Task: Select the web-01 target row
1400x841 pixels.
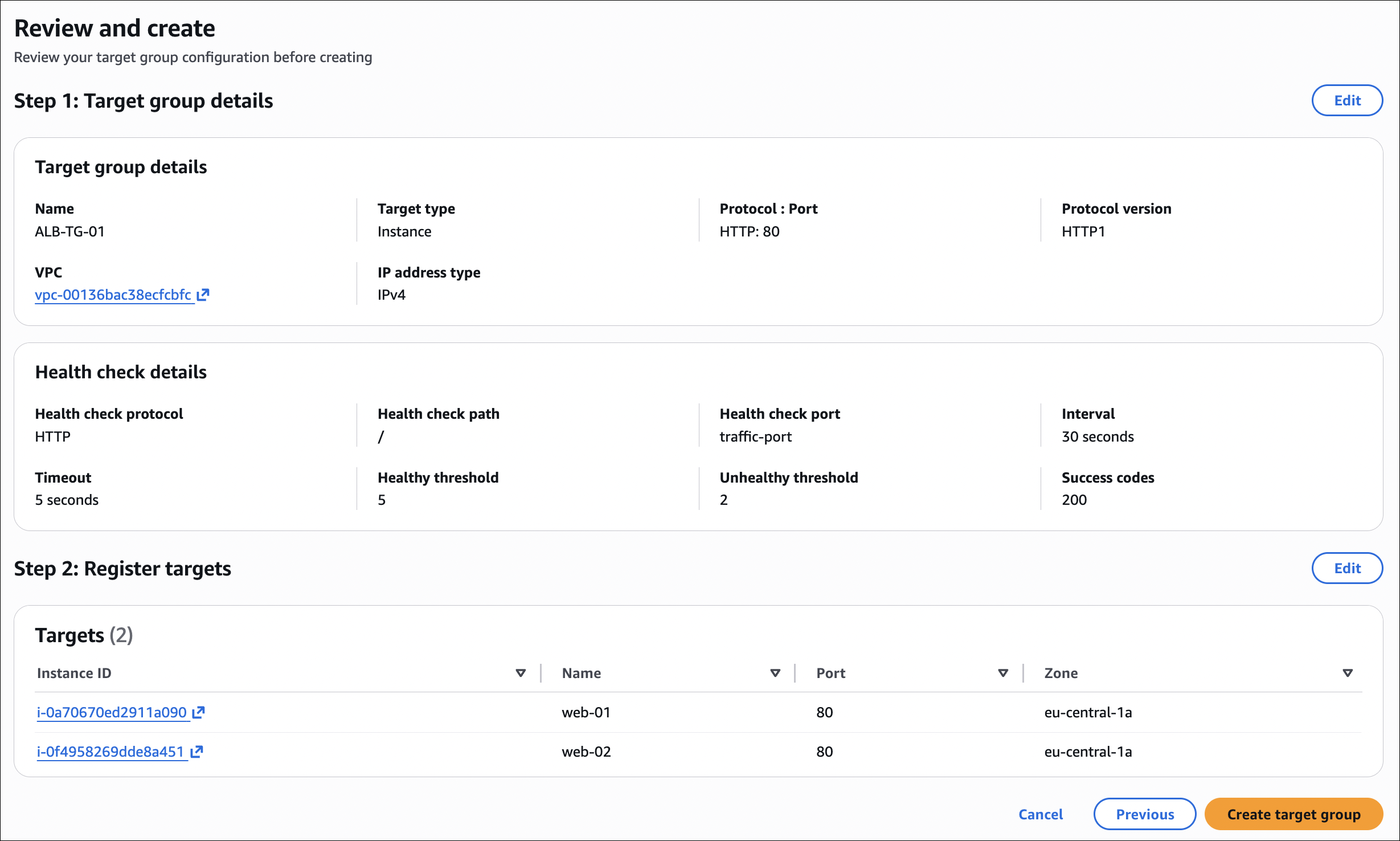Action: [x=586, y=712]
